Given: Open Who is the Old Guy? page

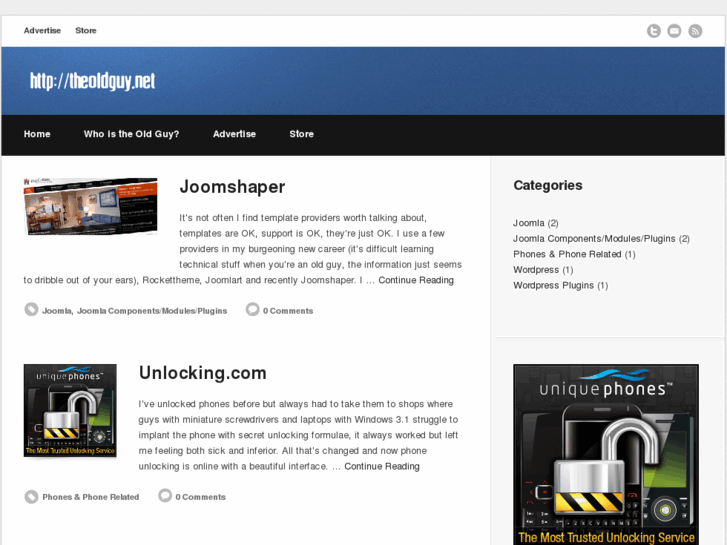Looking at the screenshot, I should [x=131, y=134].
